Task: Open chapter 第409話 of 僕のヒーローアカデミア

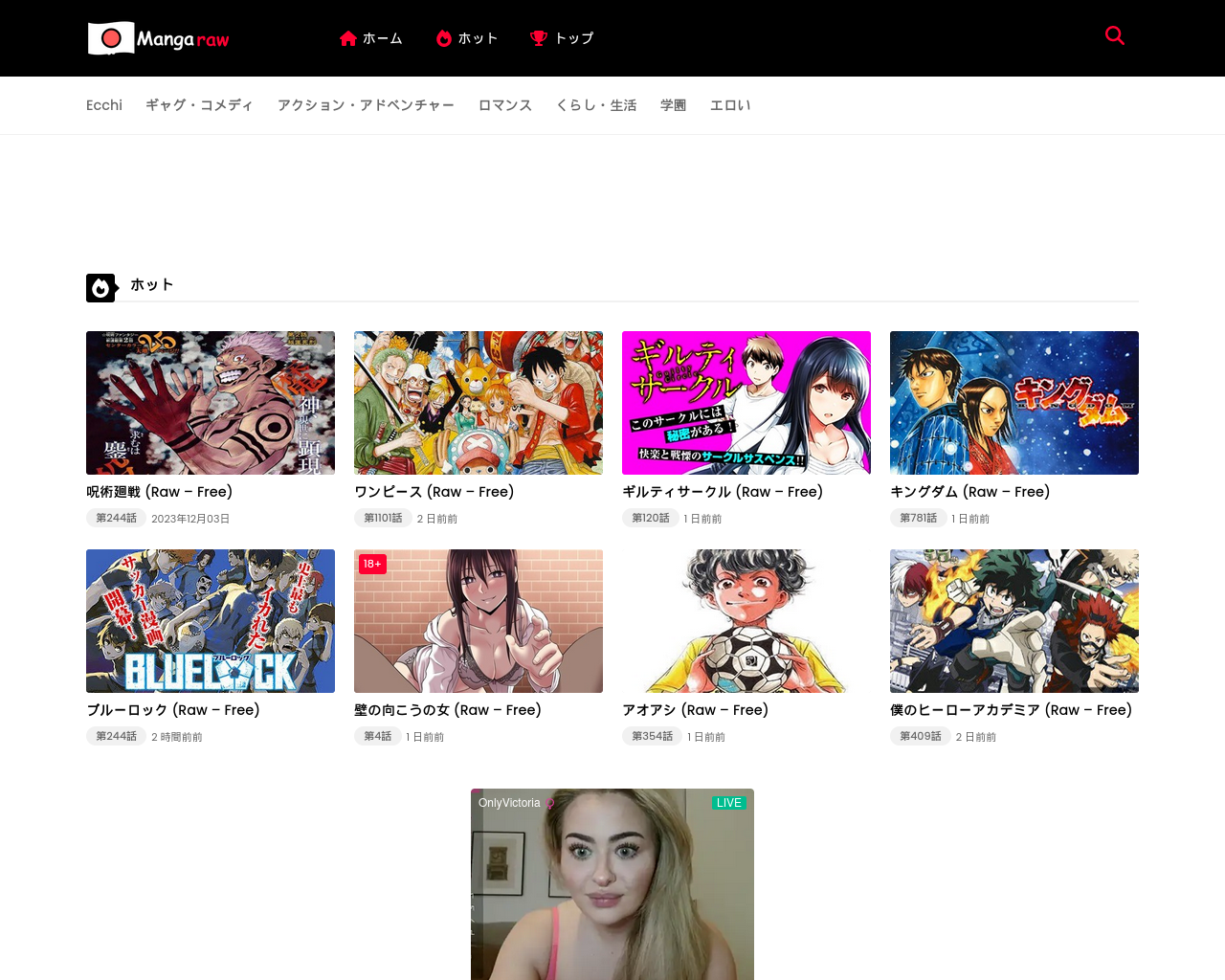Action: coord(920,736)
